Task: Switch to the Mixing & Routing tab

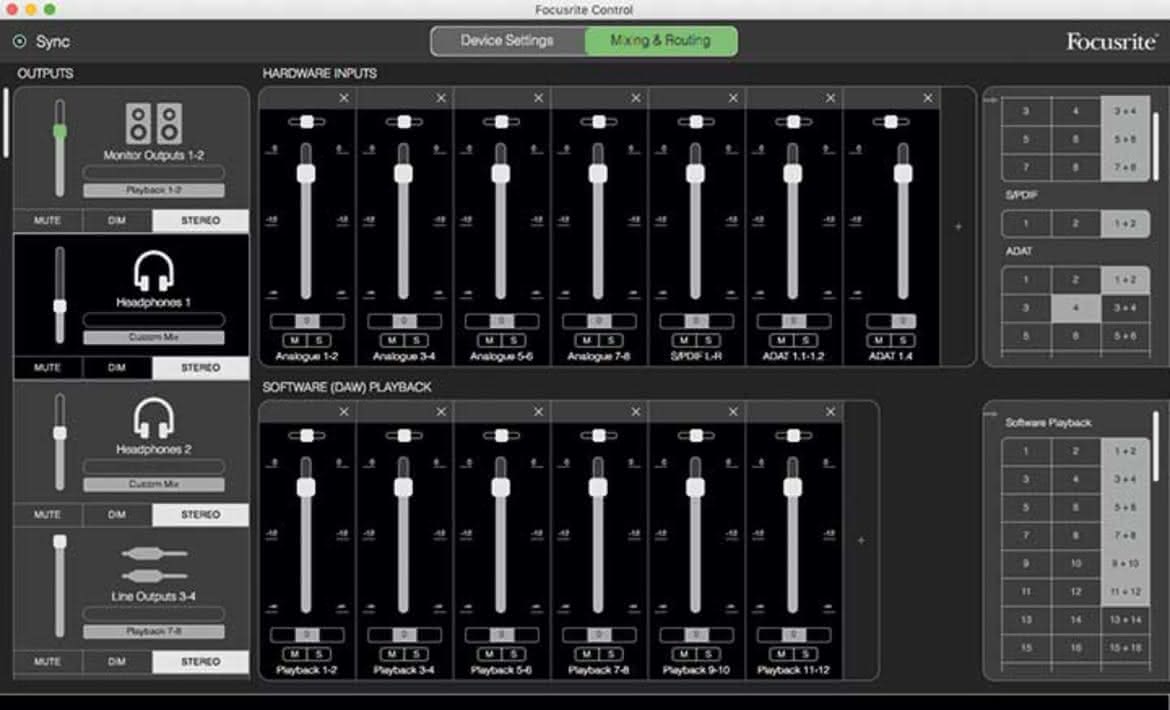Action: 661,41
